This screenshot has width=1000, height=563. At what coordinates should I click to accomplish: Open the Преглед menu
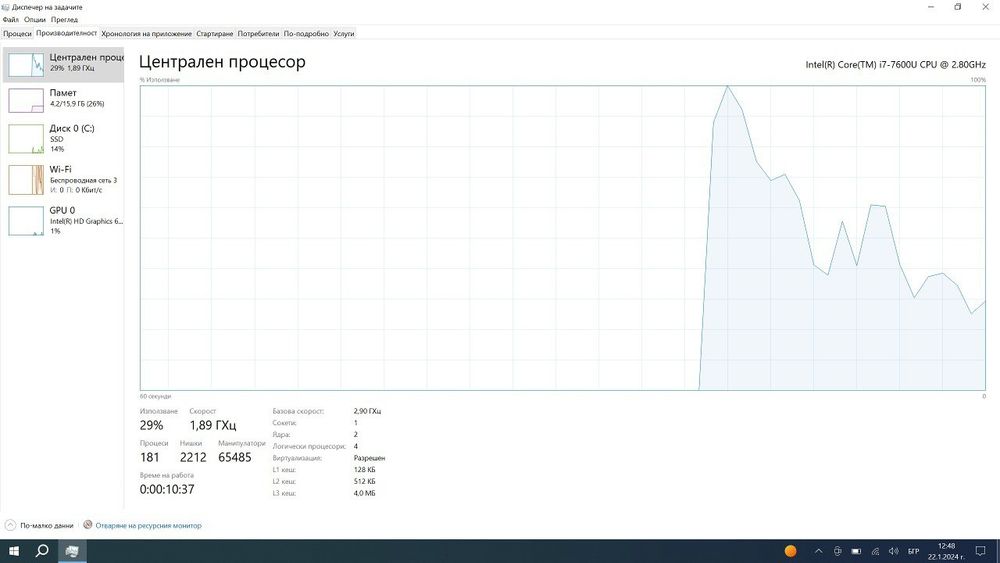click(x=64, y=20)
